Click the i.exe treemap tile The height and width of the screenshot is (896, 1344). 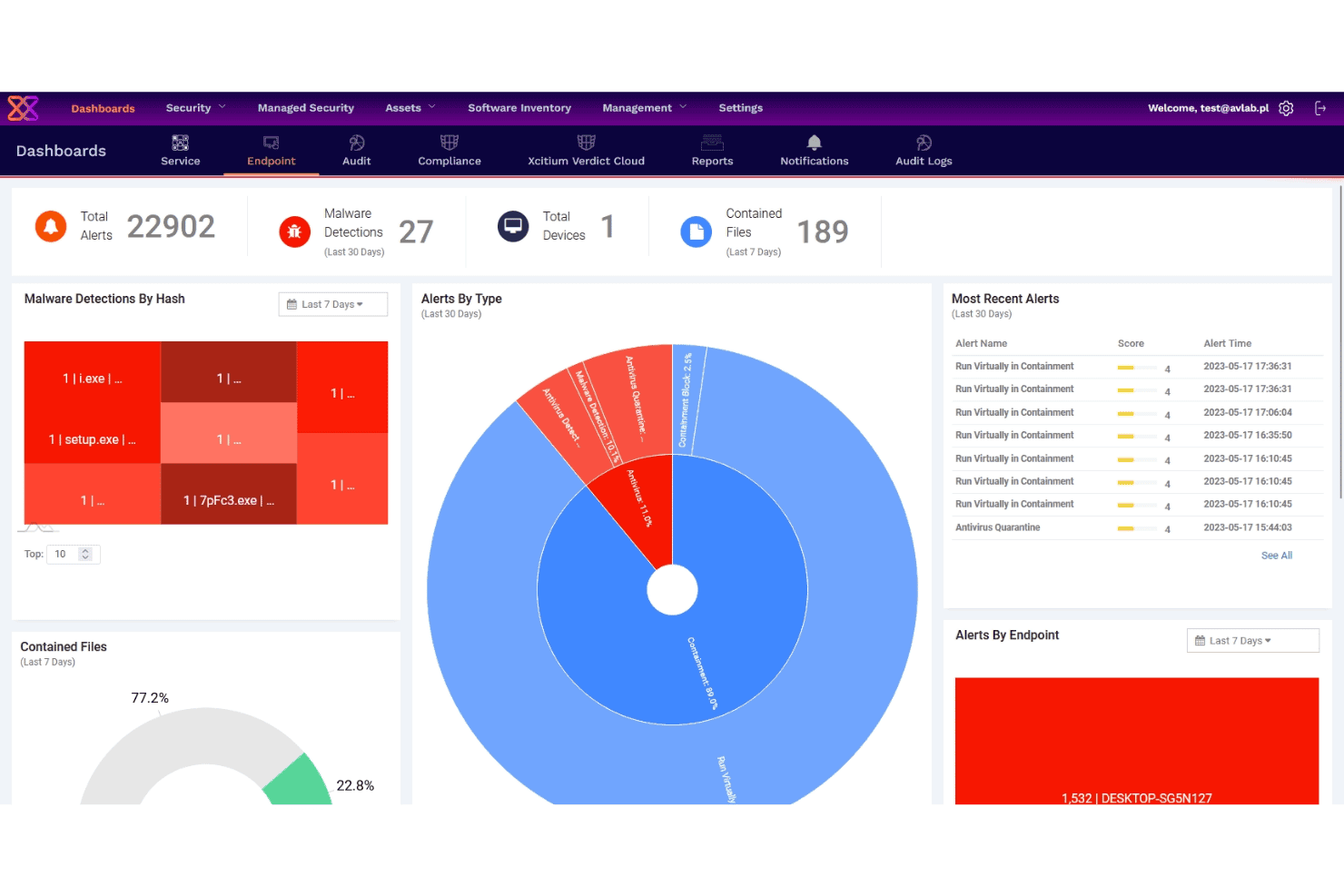pos(93,373)
